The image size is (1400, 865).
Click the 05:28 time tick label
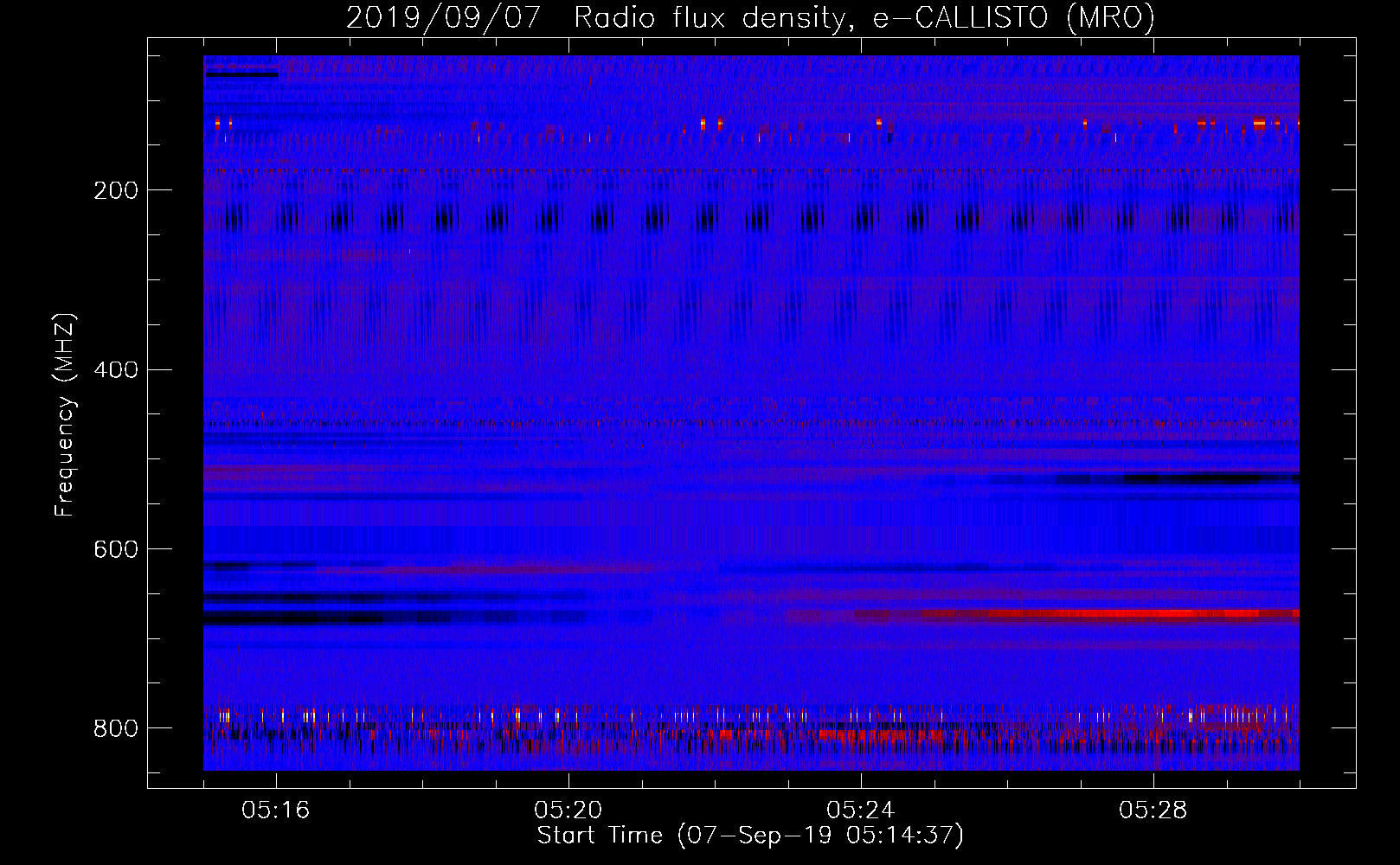1153,811
